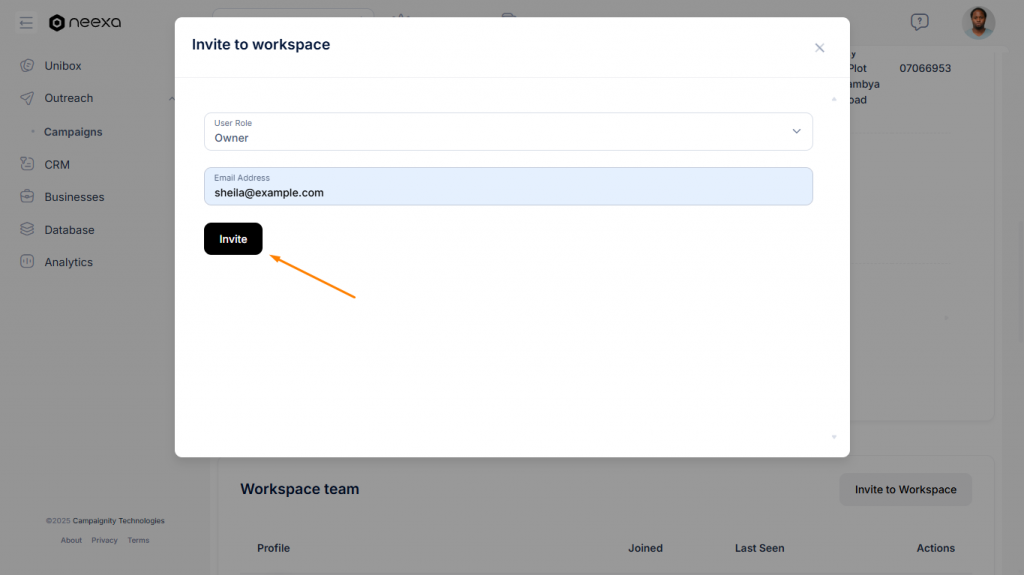Viewport: 1024px width, 575px height.
Task: Open Campaigns under Outreach
Action: (73, 132)
